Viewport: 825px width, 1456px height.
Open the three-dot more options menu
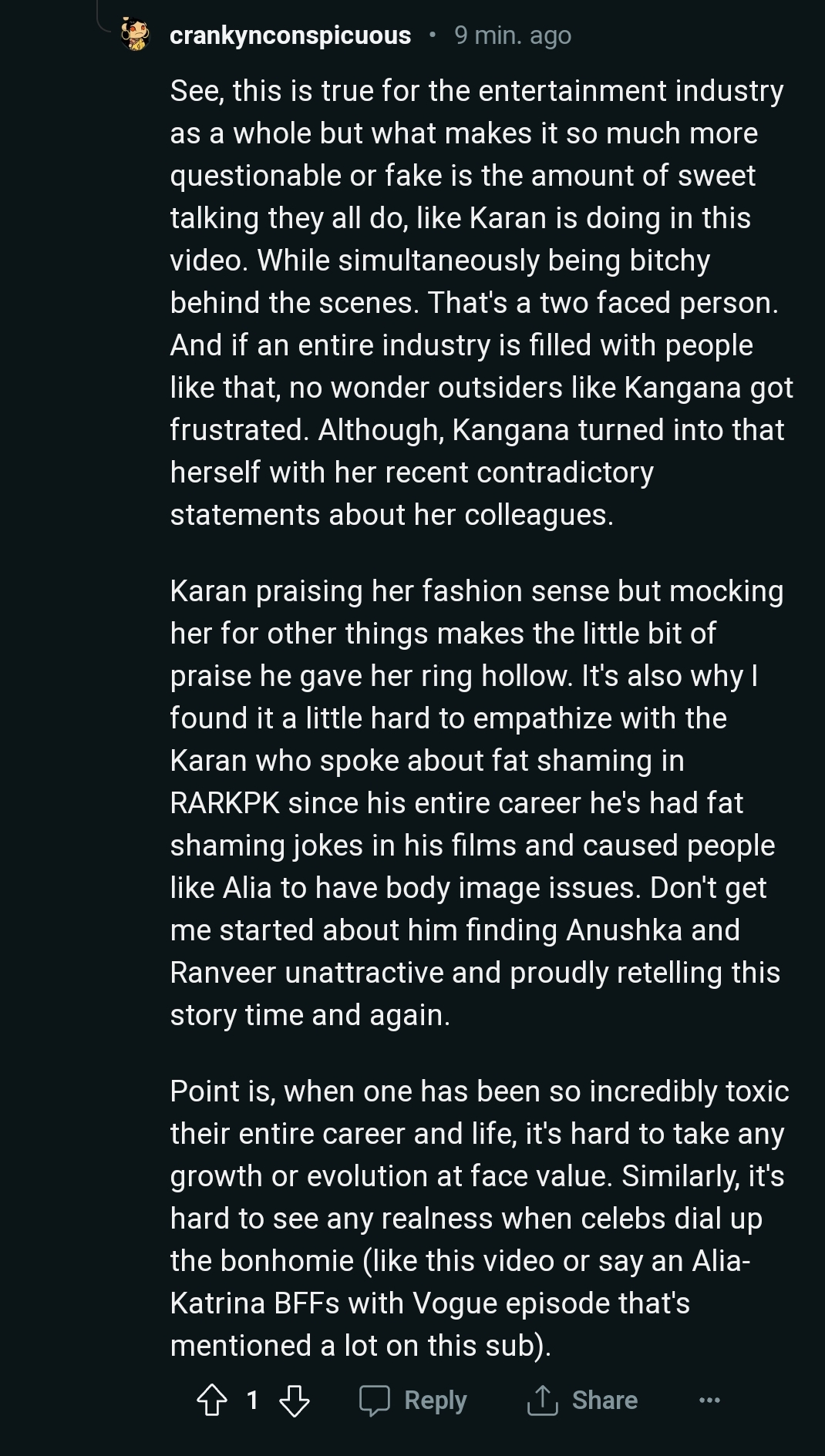709,1400
